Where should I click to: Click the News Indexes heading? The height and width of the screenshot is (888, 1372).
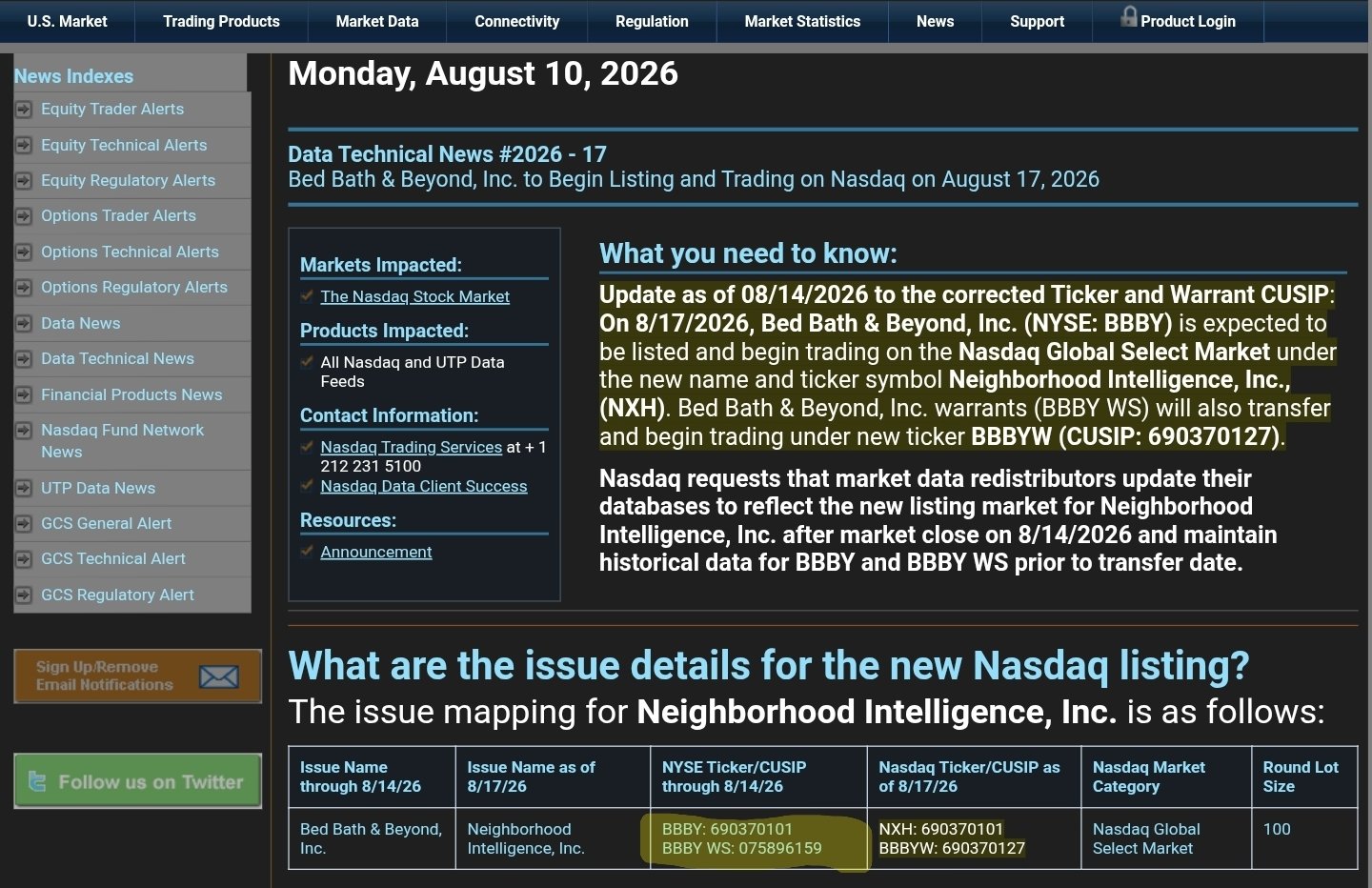point(73,76)
